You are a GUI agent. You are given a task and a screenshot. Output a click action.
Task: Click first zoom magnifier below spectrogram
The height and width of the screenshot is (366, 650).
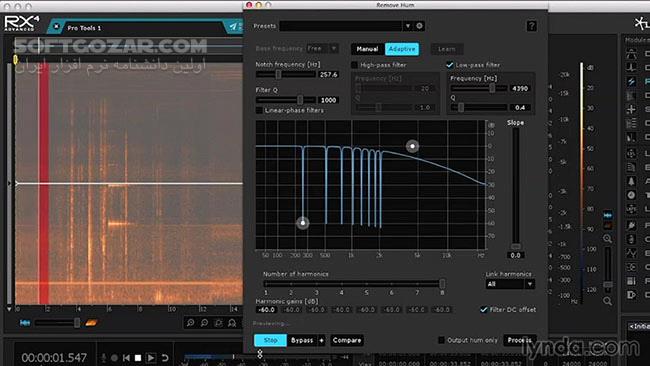(190, 322)
